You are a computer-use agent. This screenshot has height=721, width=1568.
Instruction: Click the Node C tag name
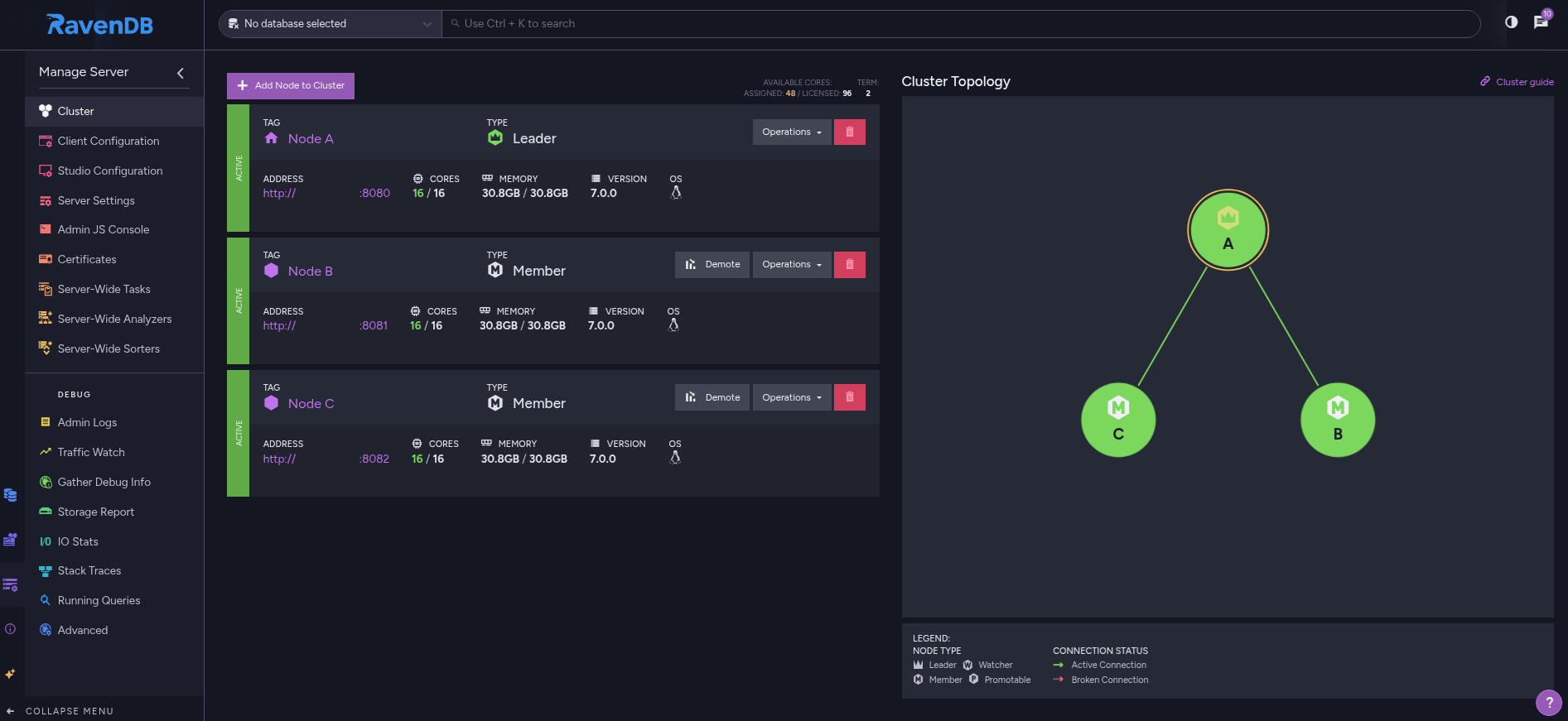(x=311, y=404)
